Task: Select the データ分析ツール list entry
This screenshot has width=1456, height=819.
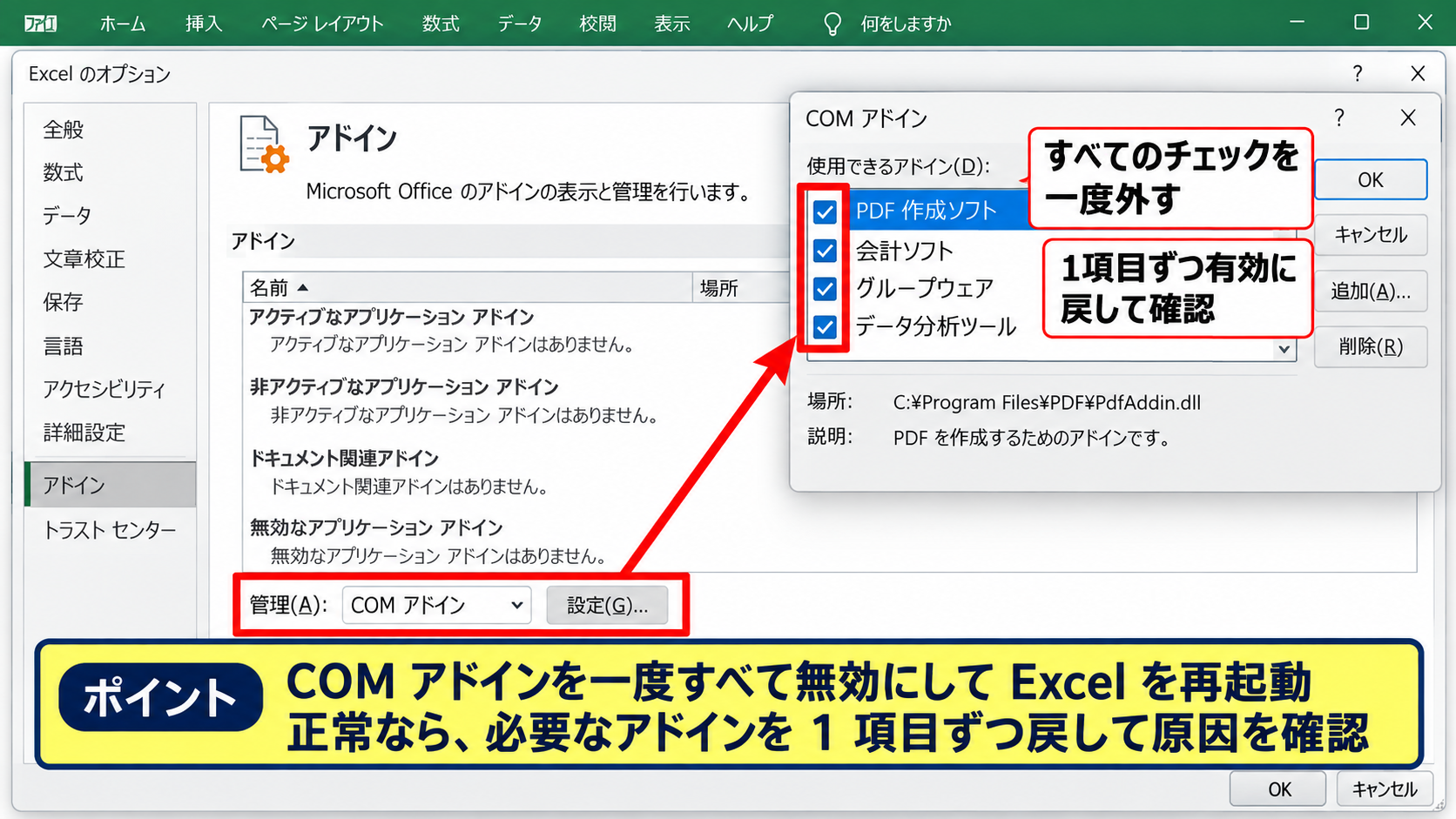Action: [936, 326]
